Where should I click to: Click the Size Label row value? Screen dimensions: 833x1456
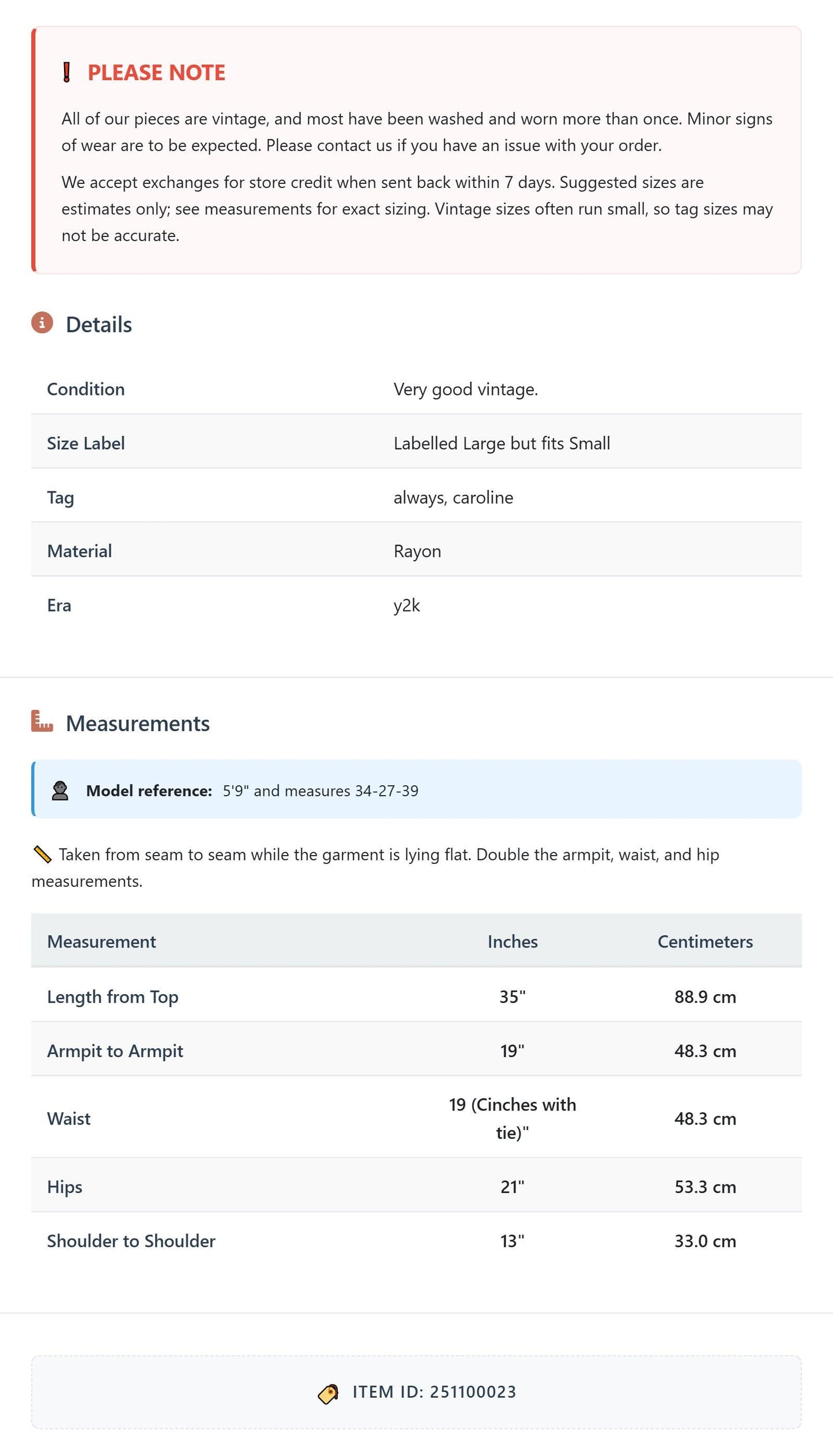pos(502,443)
